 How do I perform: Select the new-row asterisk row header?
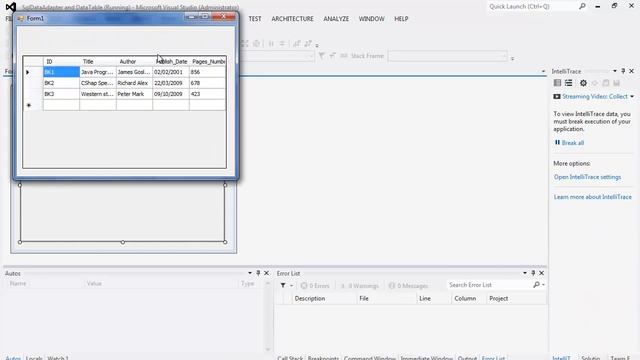click(33, 105)
